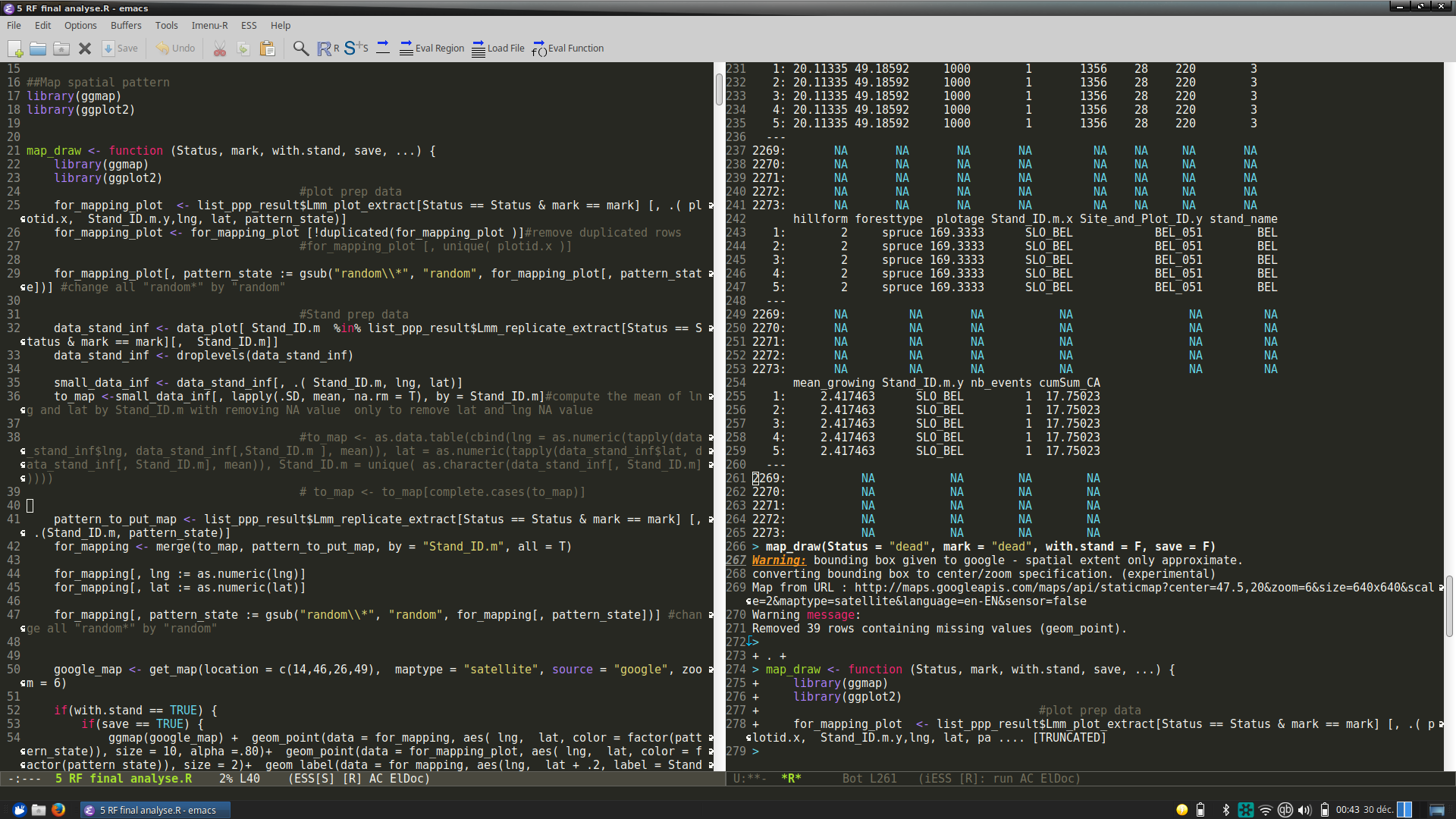Click the R console scrollbar thumb
Image resolution: width=1456 pixels, height=819 pixels.
pyautogui.click(x=1449, y=607)
